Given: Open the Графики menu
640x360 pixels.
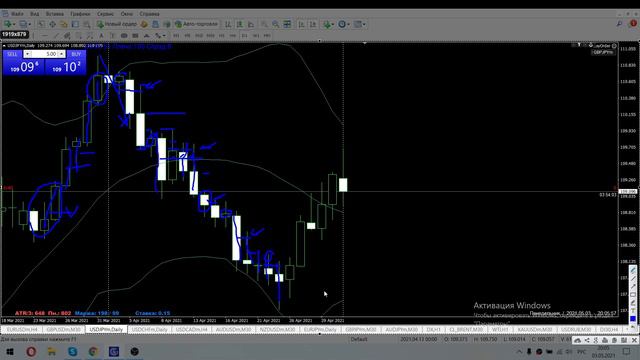Looking at the screenshot, I should (x=80, y=14).
